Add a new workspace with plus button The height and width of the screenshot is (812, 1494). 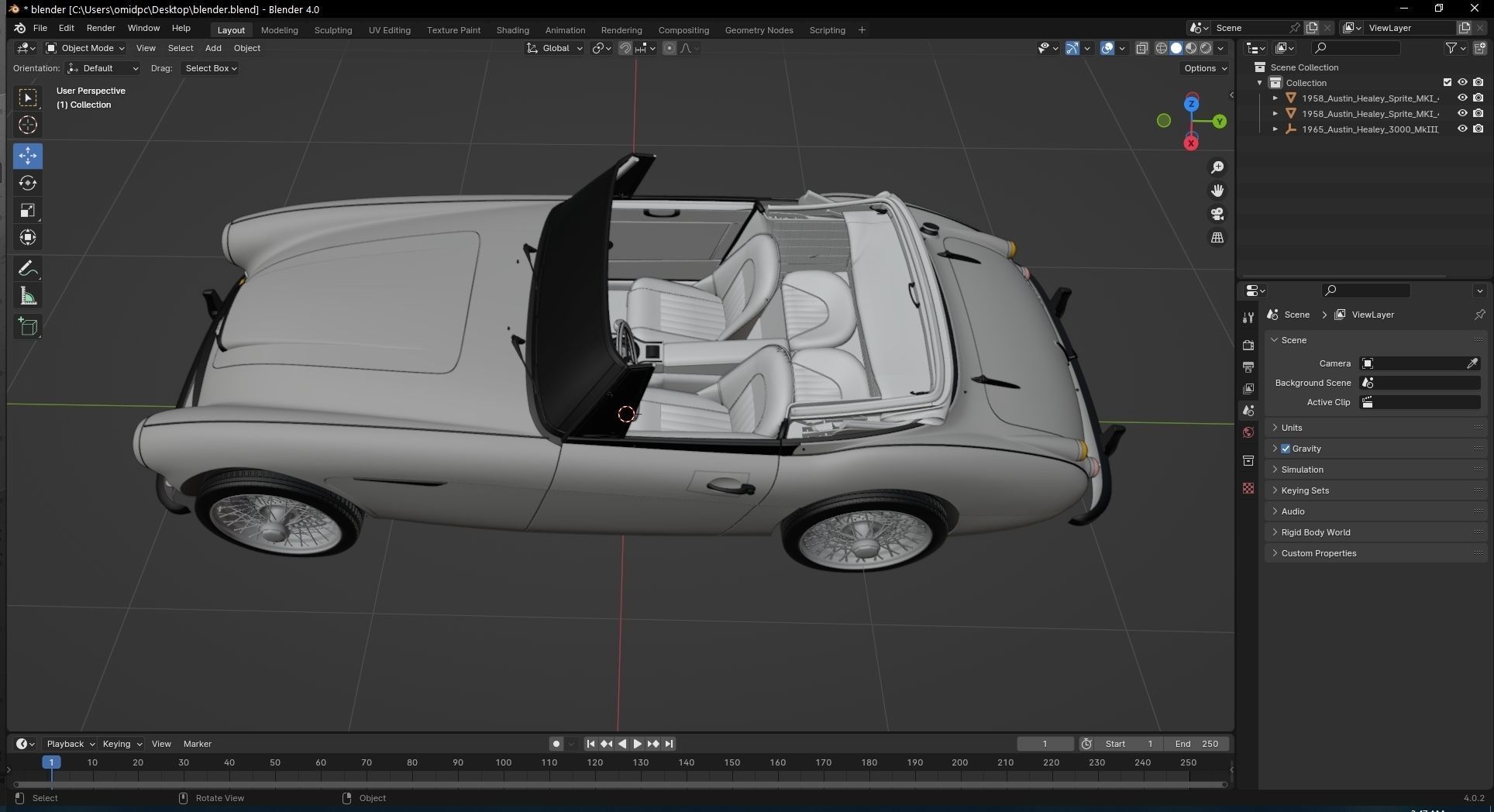click(x=862, y=30)
